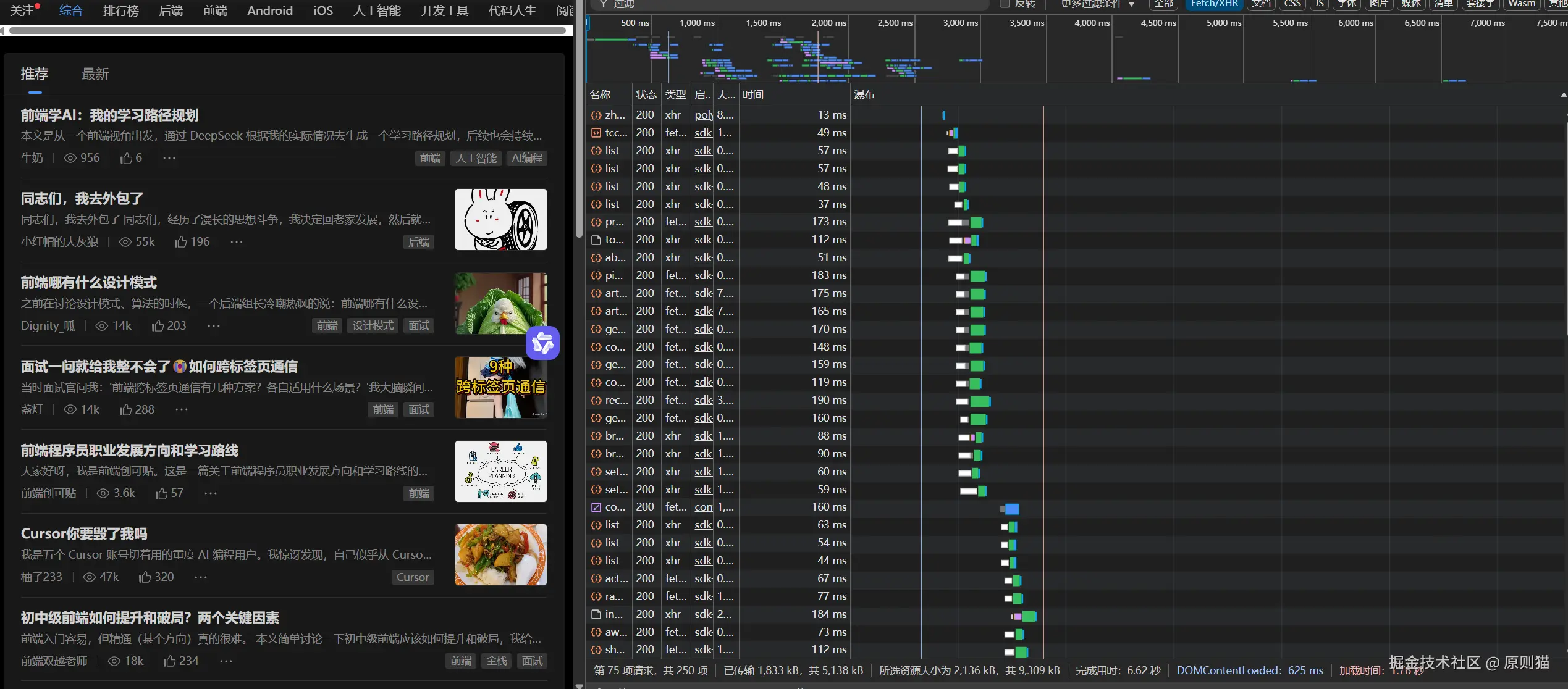Click the filter funnel icon in network panel
Viewport: 1568px width, 689px height.
[604, 4]
